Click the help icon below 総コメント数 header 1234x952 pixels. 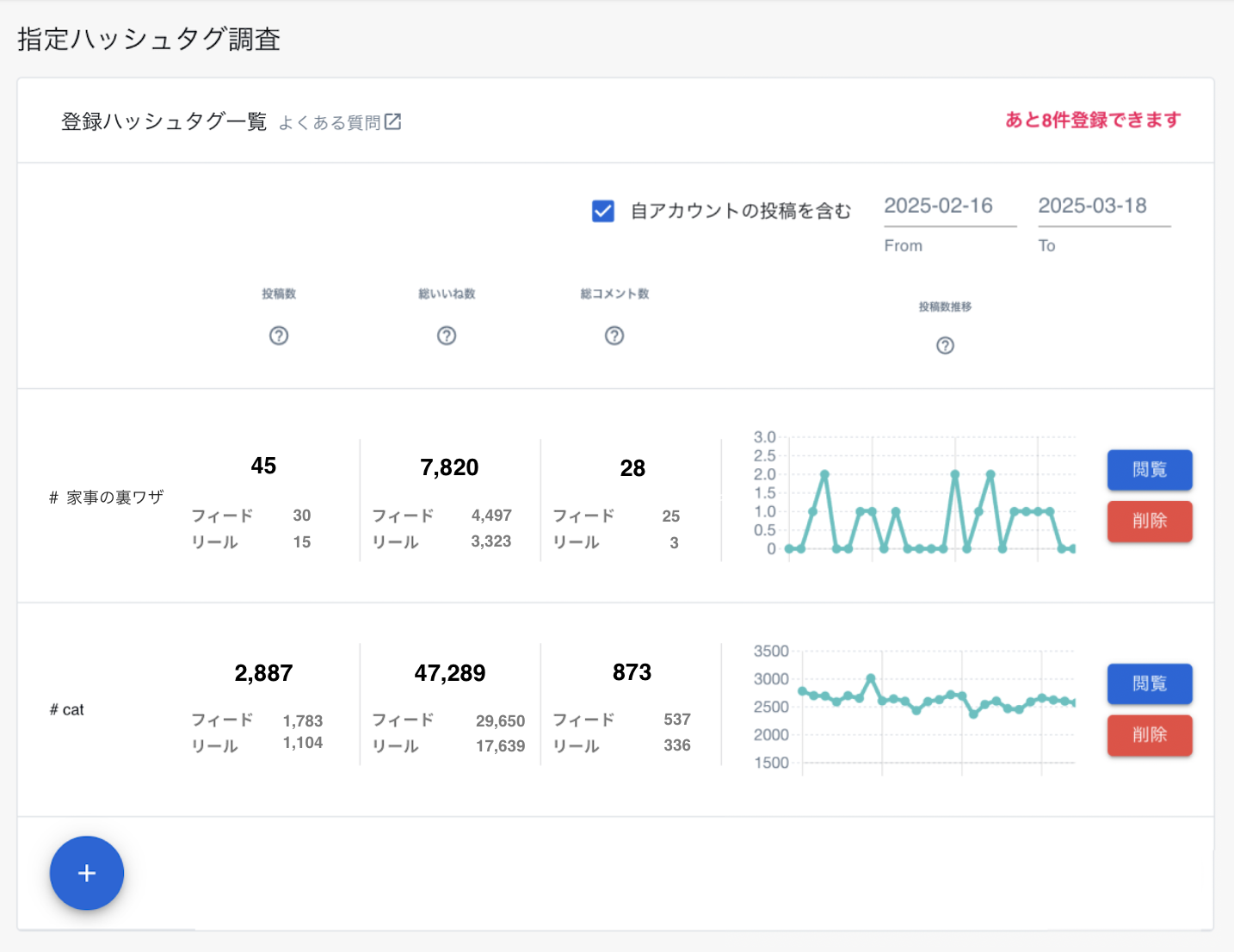pos(614,336)
